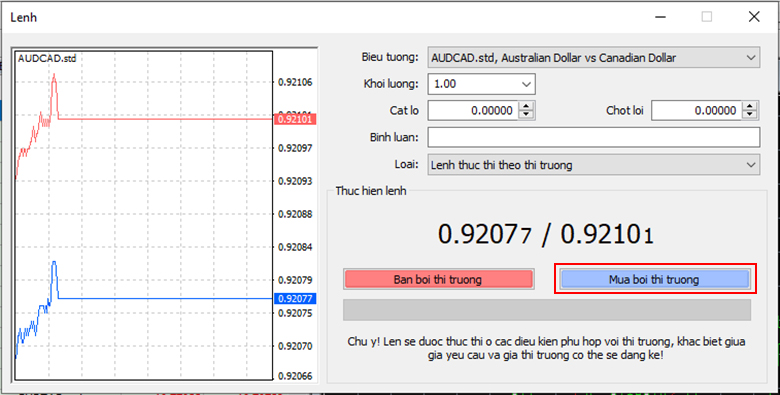Click the Thuc hien lenh group label
The width and height of the screenshot is (780, 395).
371,191
